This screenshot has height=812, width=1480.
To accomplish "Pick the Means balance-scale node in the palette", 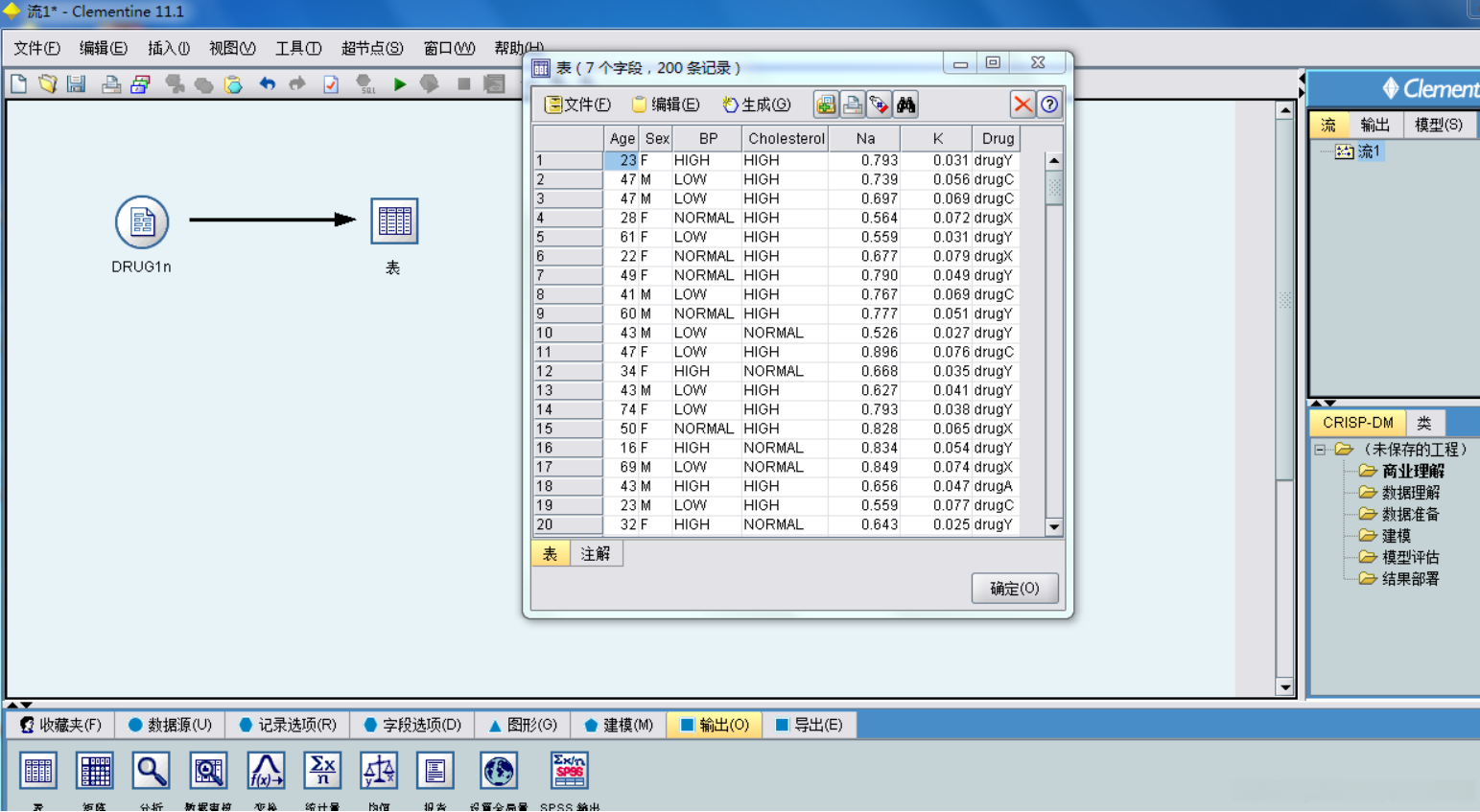I will (379, 771).
